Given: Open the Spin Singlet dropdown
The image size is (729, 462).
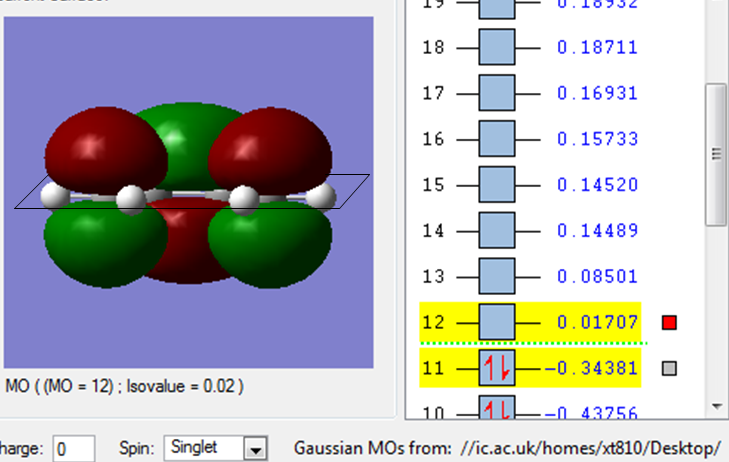Looking at the screenshot, I should [x=256, y=449].
